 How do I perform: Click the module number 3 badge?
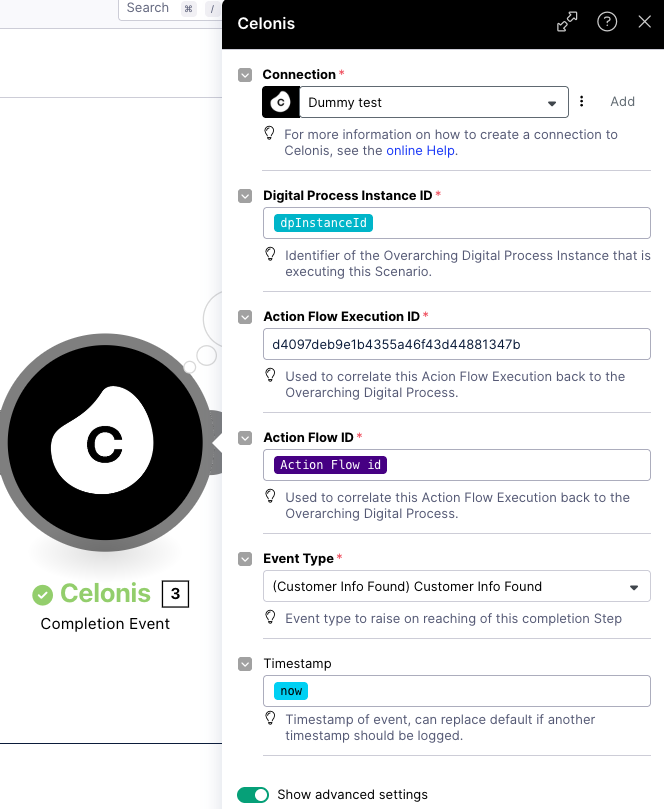(x=175, y=595)
